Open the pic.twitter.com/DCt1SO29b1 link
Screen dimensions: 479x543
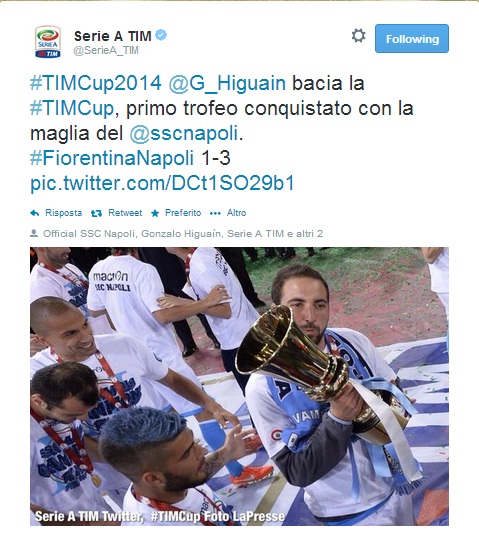[x=162, y=183]
